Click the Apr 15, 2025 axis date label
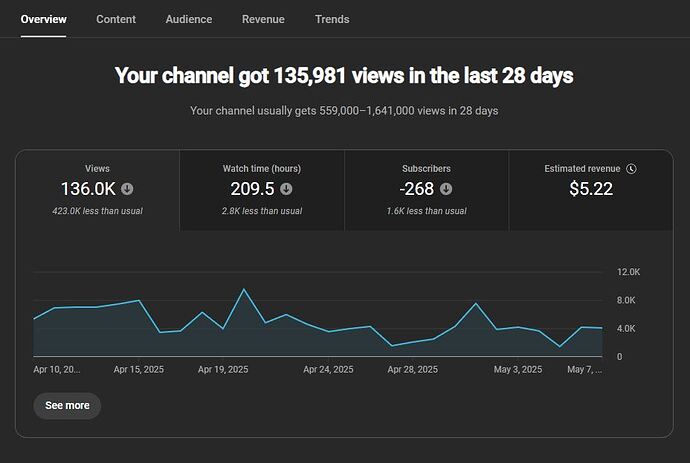 tap(139, 369)
